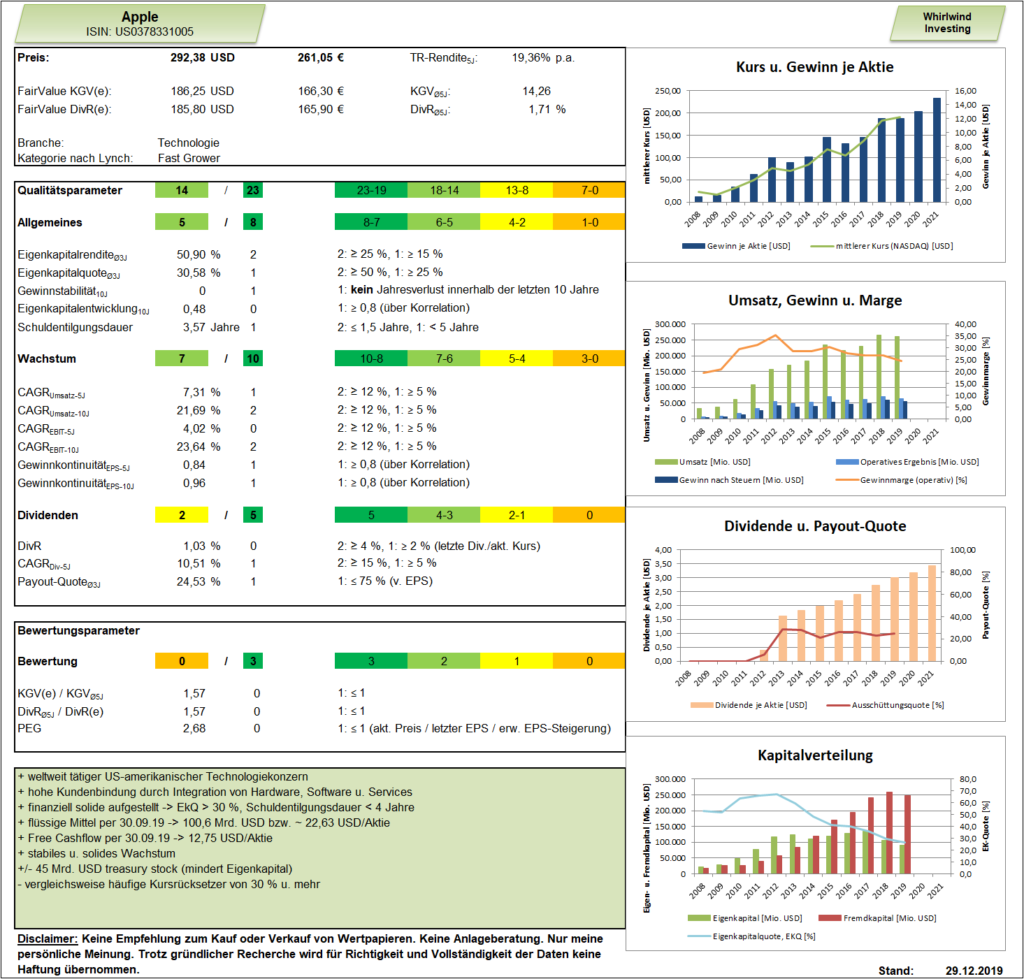Click the yellow range cell 13-8
The image size is (1024, 979).
click(517, 190)
